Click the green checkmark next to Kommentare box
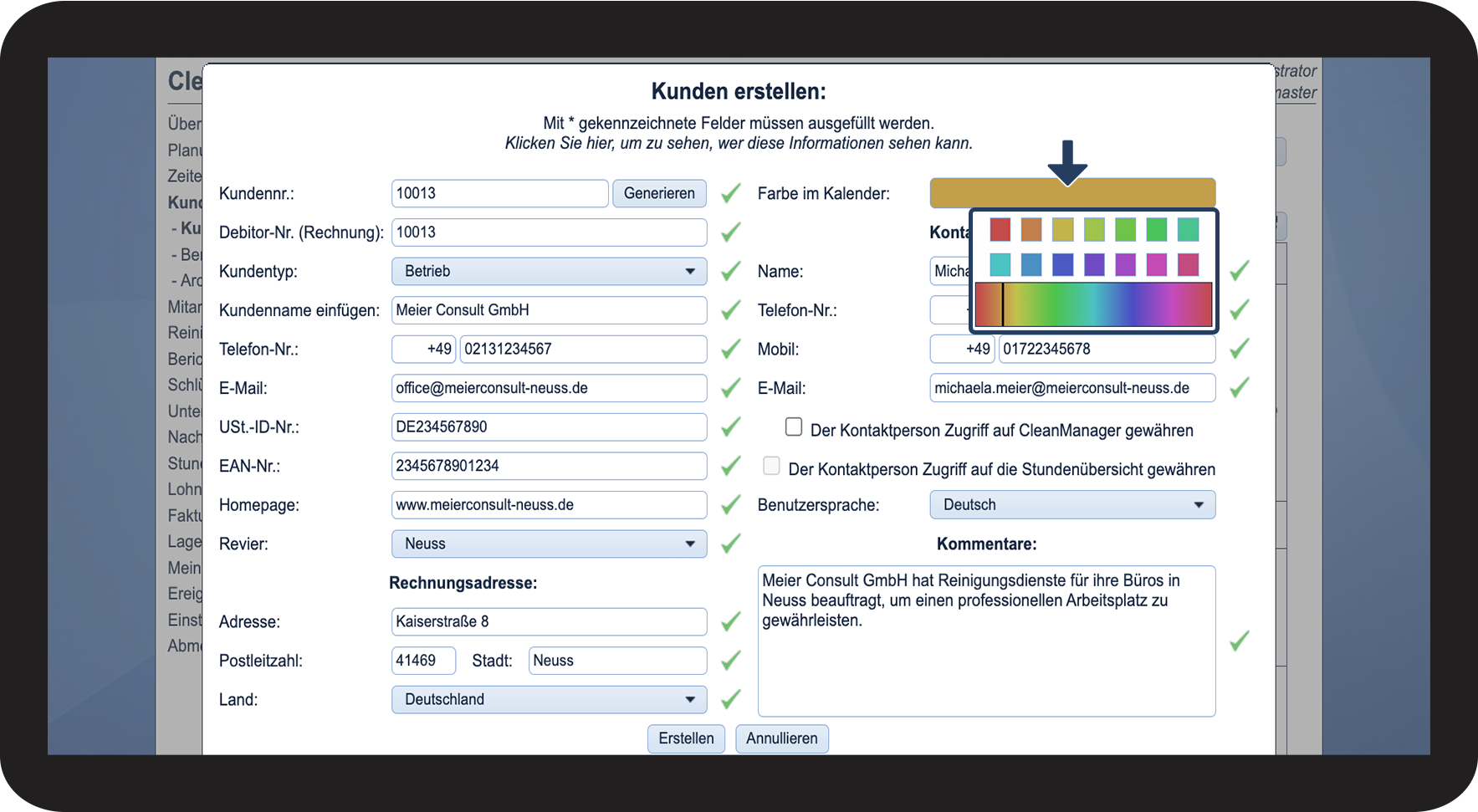The height and width of the screenshot is (812, 1478). [x=1240, y=641]
